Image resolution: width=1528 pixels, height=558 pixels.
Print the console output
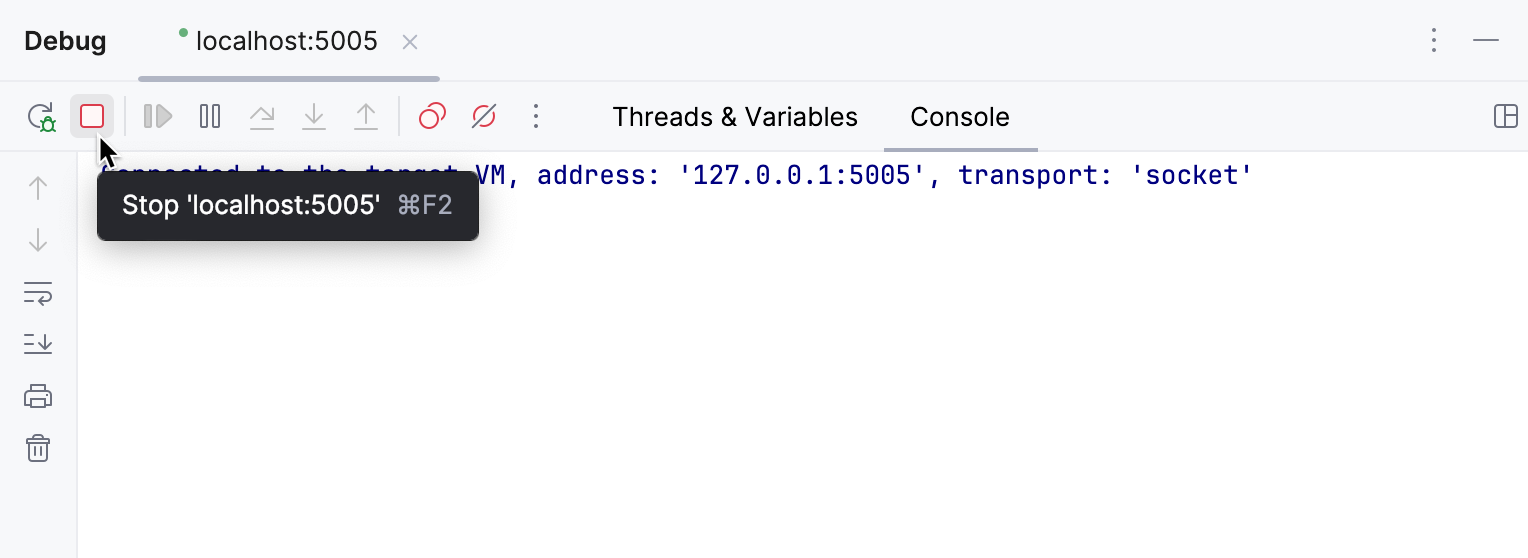pos(38,396)
